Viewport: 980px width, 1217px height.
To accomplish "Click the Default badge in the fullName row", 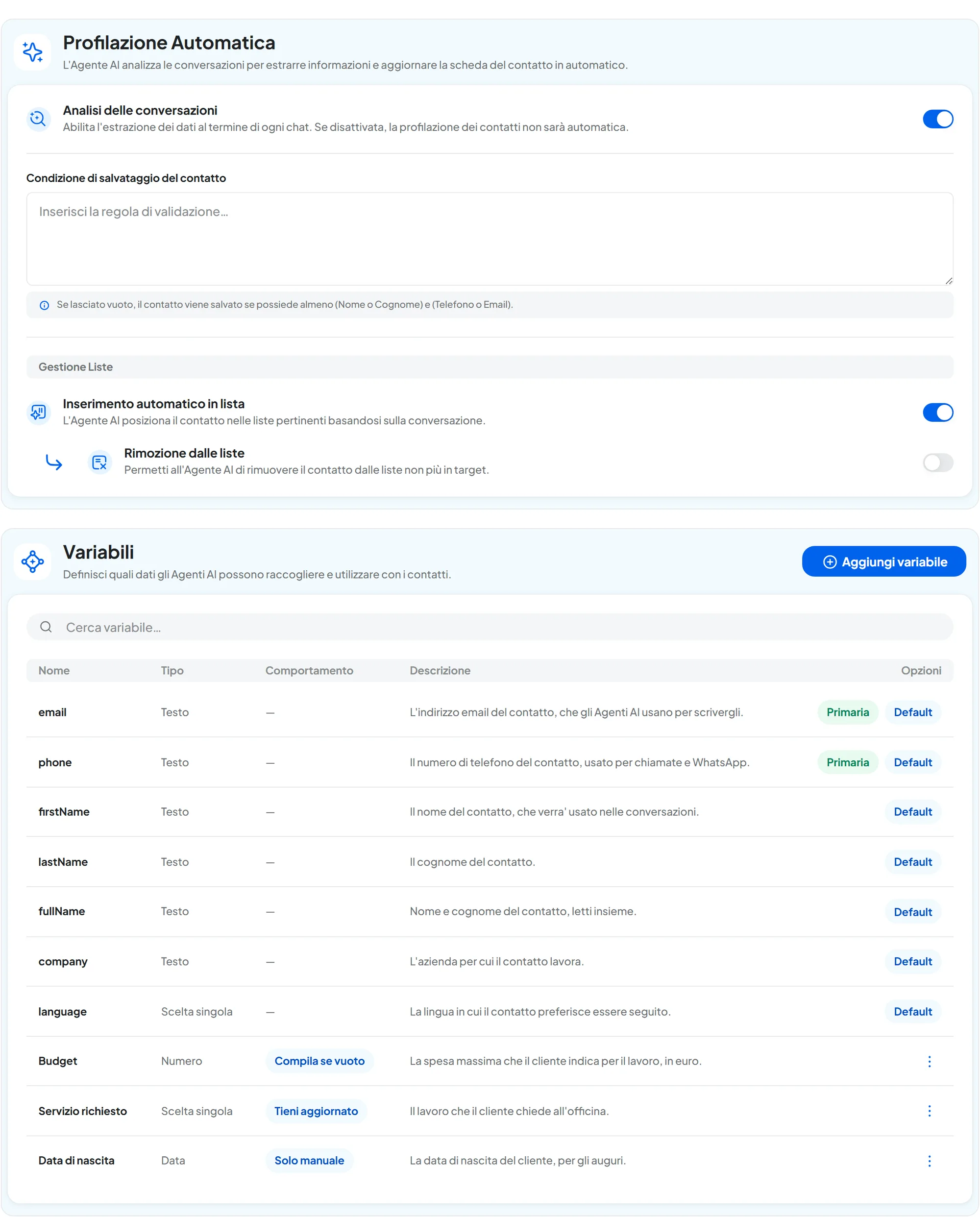I will coord(912,912).
